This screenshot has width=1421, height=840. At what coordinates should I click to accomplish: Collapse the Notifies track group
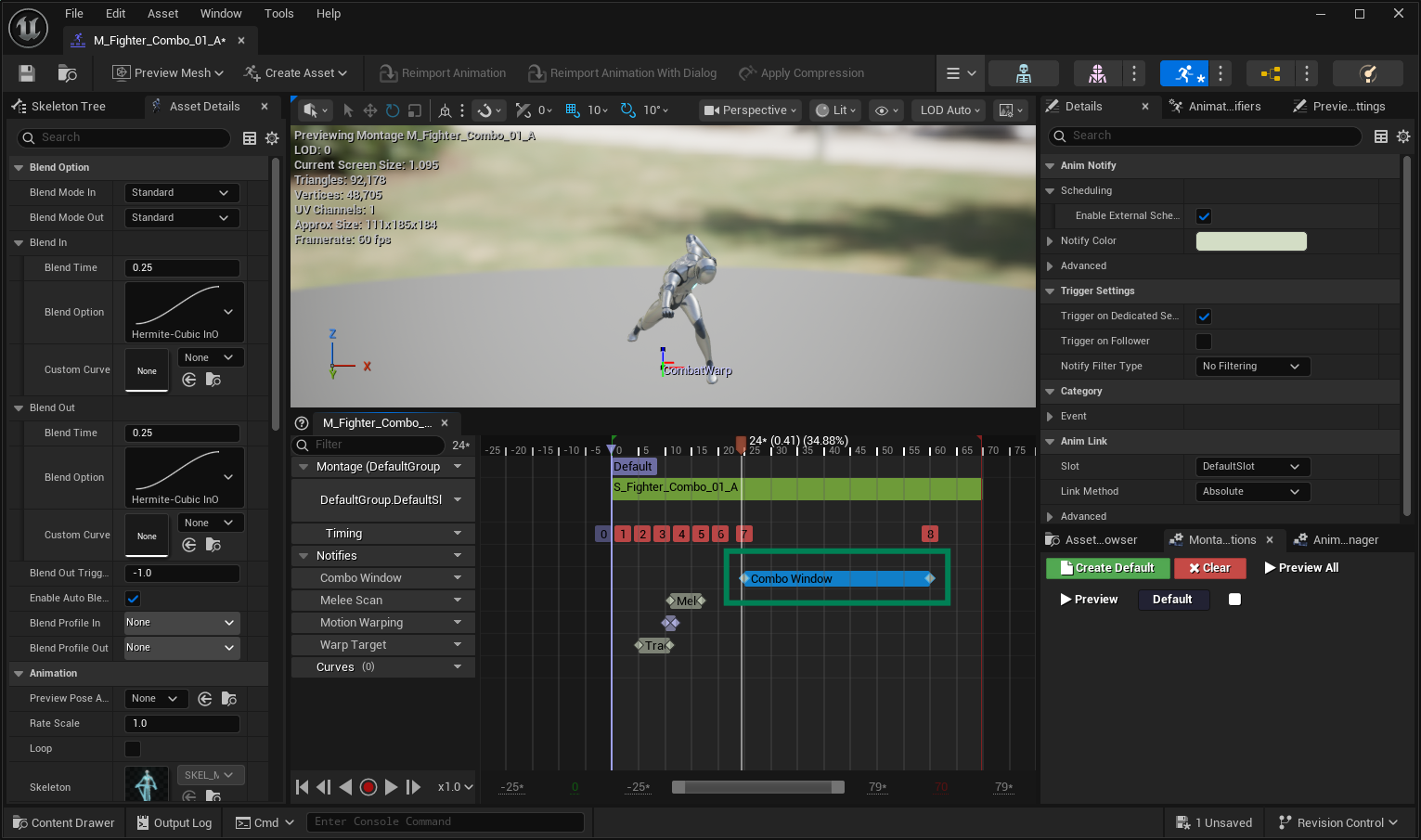304,556
